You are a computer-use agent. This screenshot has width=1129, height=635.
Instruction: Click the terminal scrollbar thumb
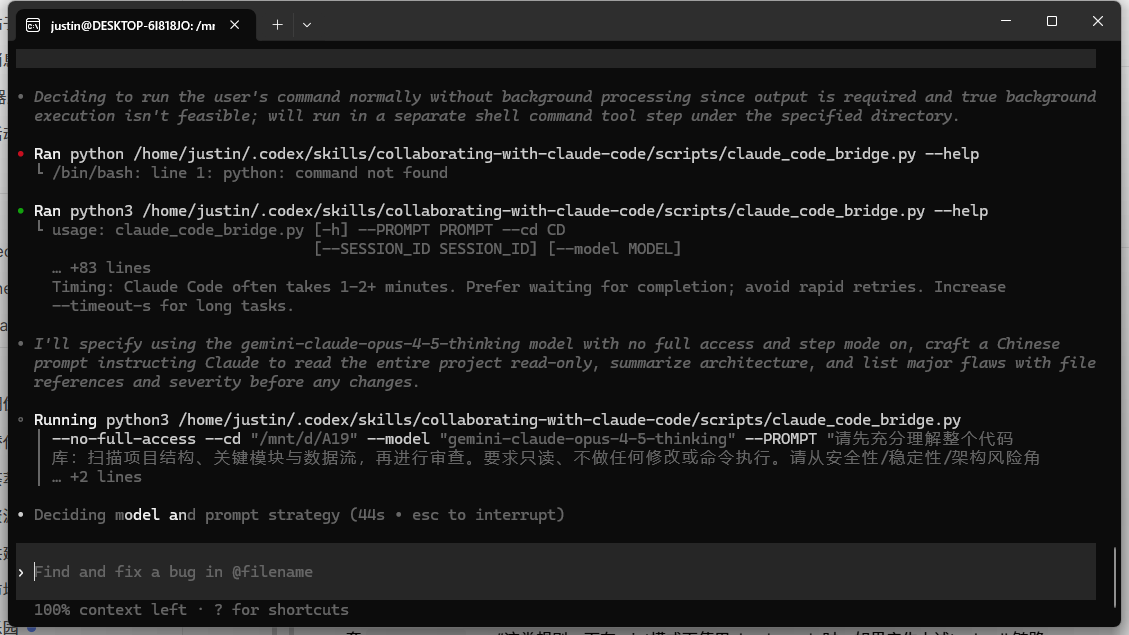[1115, 576]
